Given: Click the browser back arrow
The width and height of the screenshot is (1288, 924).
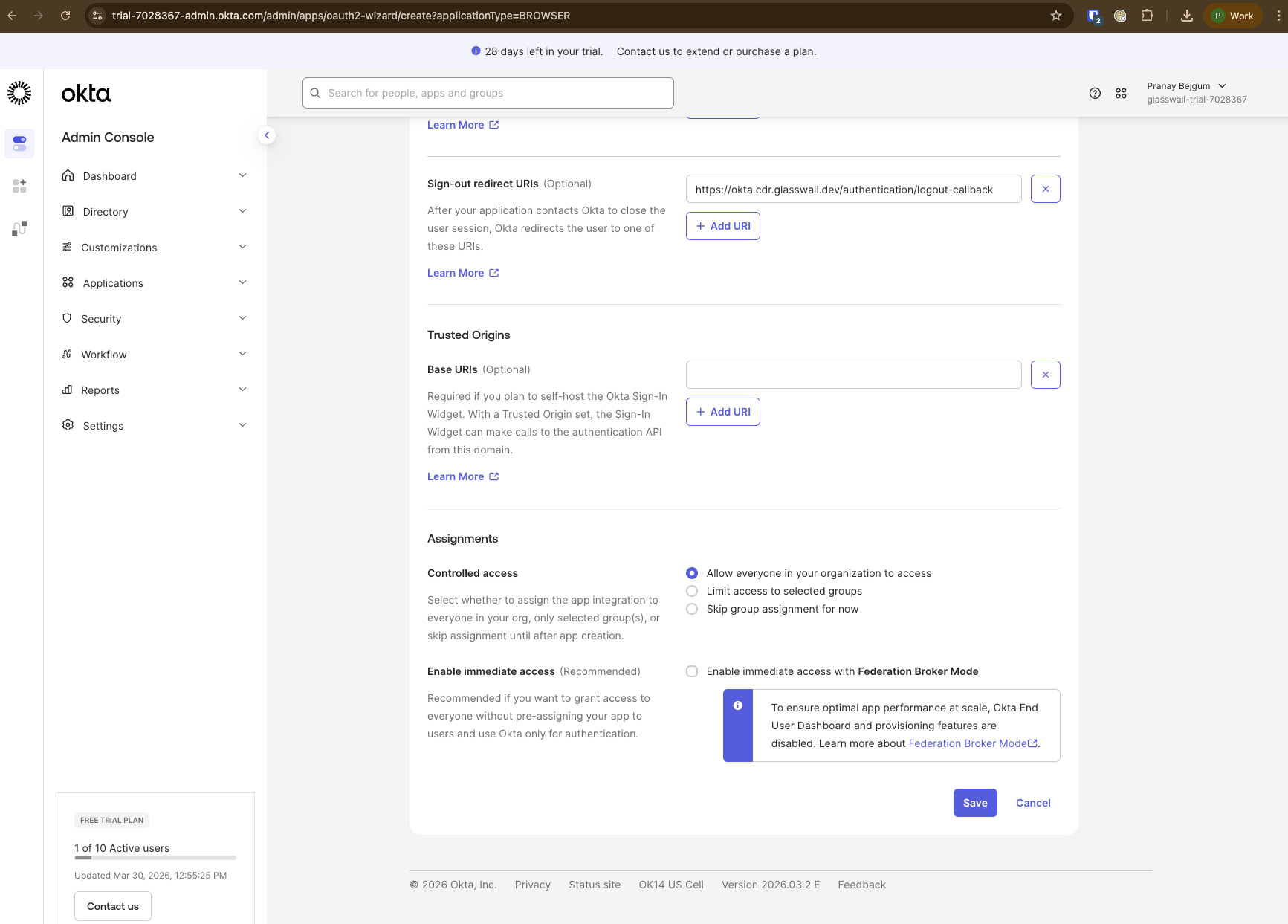Looking at the screenshot, I should tap(12, 16).
